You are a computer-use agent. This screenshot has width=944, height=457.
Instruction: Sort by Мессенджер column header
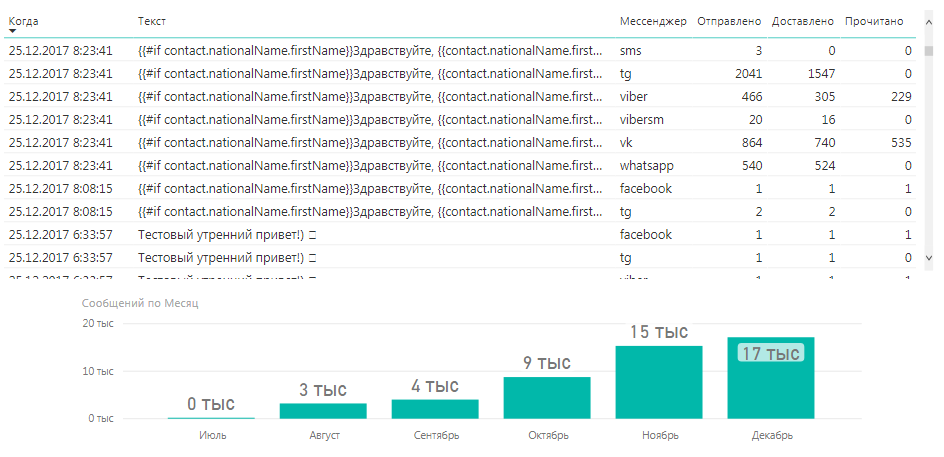[653, 21]
